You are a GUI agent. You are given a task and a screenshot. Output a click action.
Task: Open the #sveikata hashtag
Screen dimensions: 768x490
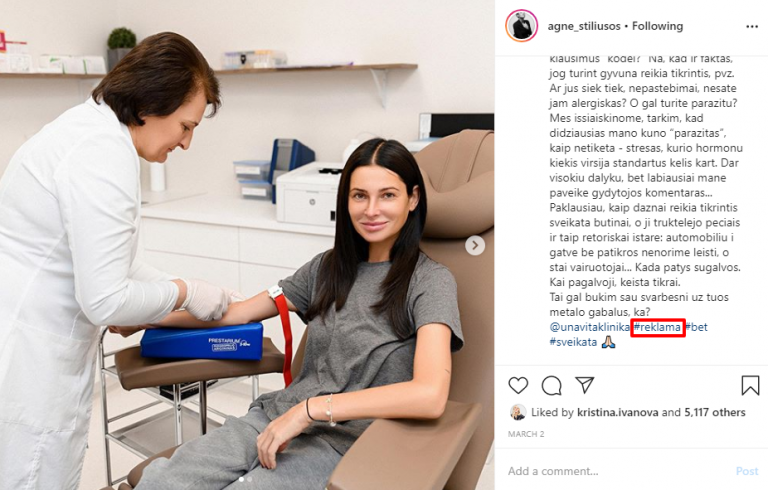tap(573, 342)
